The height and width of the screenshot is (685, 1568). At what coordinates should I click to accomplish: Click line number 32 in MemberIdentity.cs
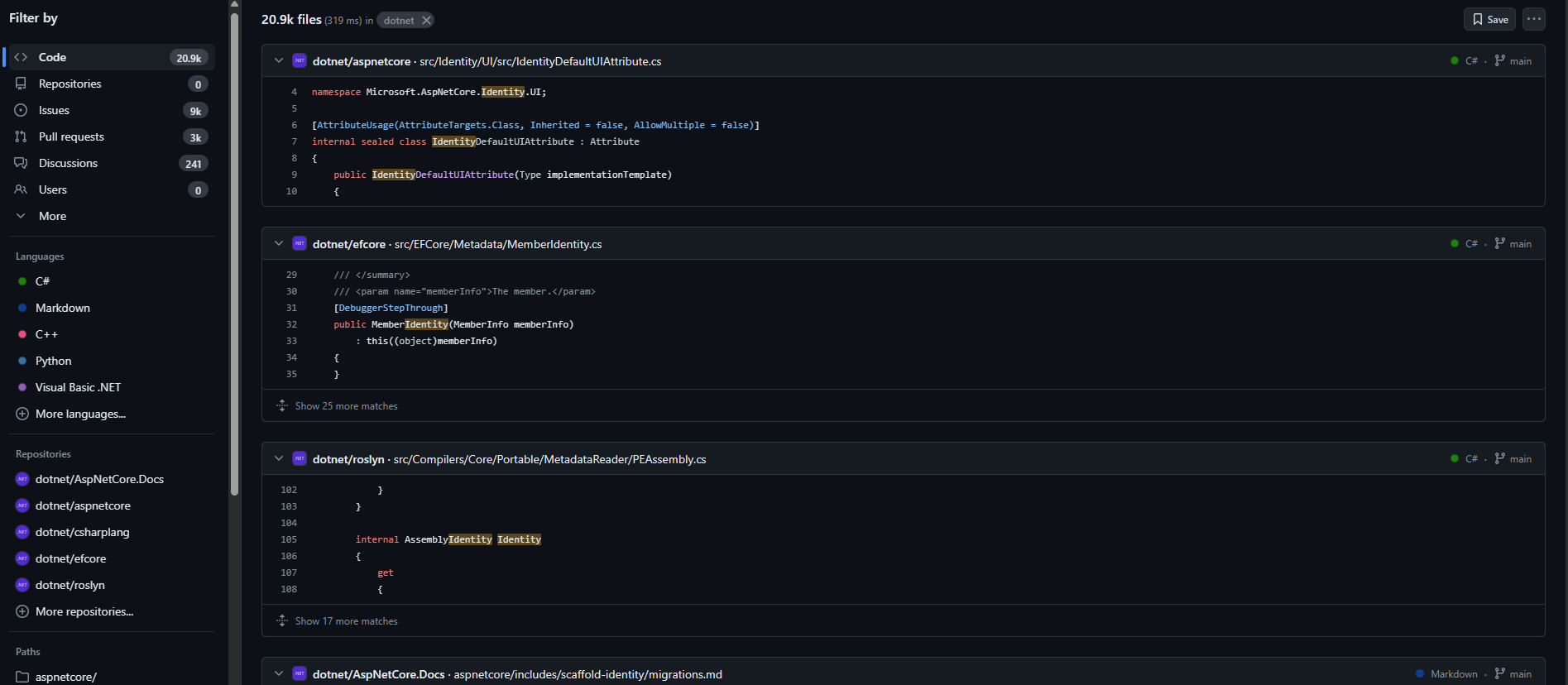[291, 324]
